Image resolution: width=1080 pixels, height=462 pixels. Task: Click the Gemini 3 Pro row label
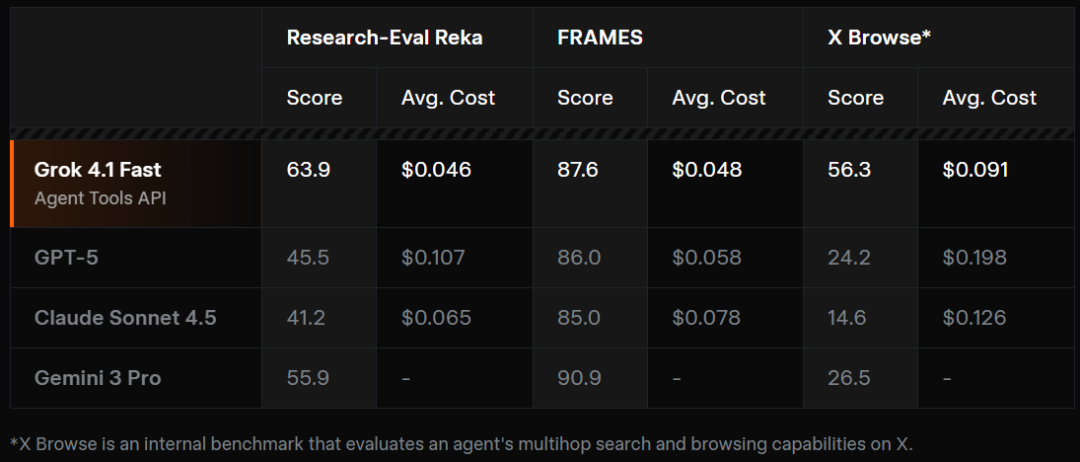click(x=97, y=378)
